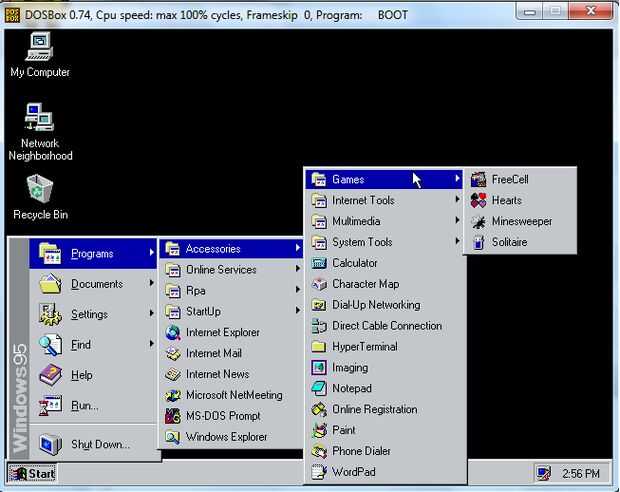Click the Internet Mail icon
Viewport: 620px width, 492px height.
(x=173, y=354)
